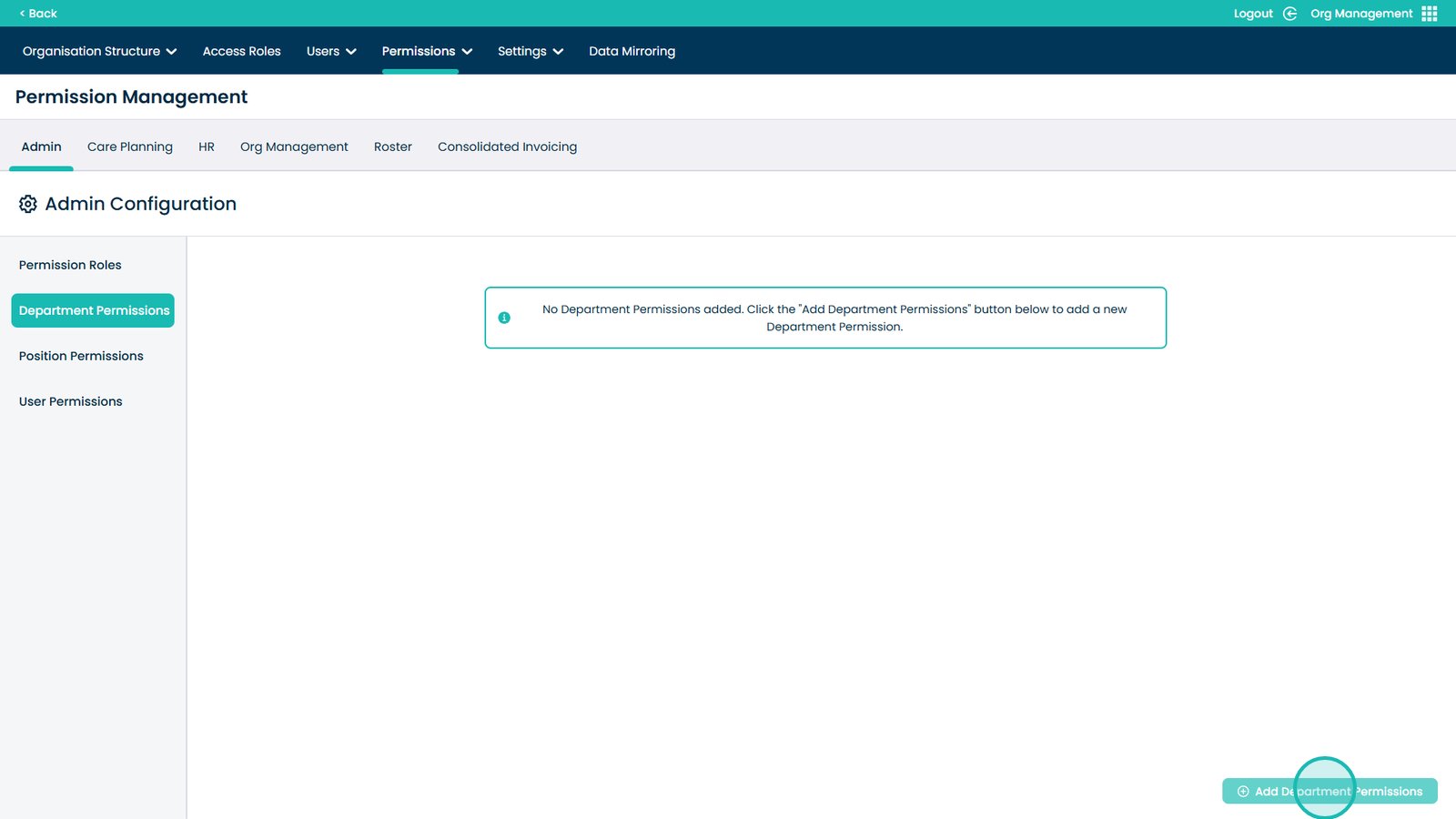The height and width of the screenshot is (819, 1456).
Task: Switch to the Care Planning tab
Action: coord(130,147)
